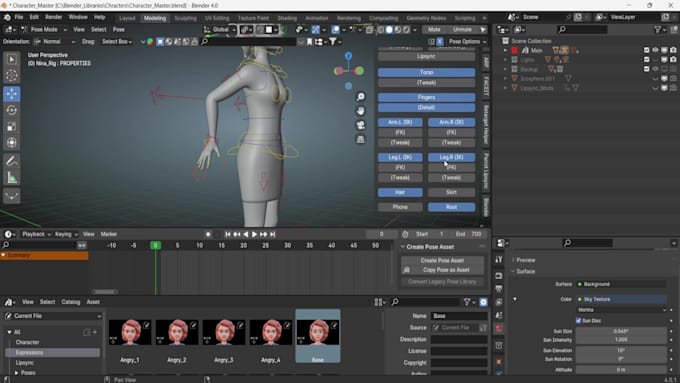
Task: Open the Global transform orientation dropdown
Action: 220,29
